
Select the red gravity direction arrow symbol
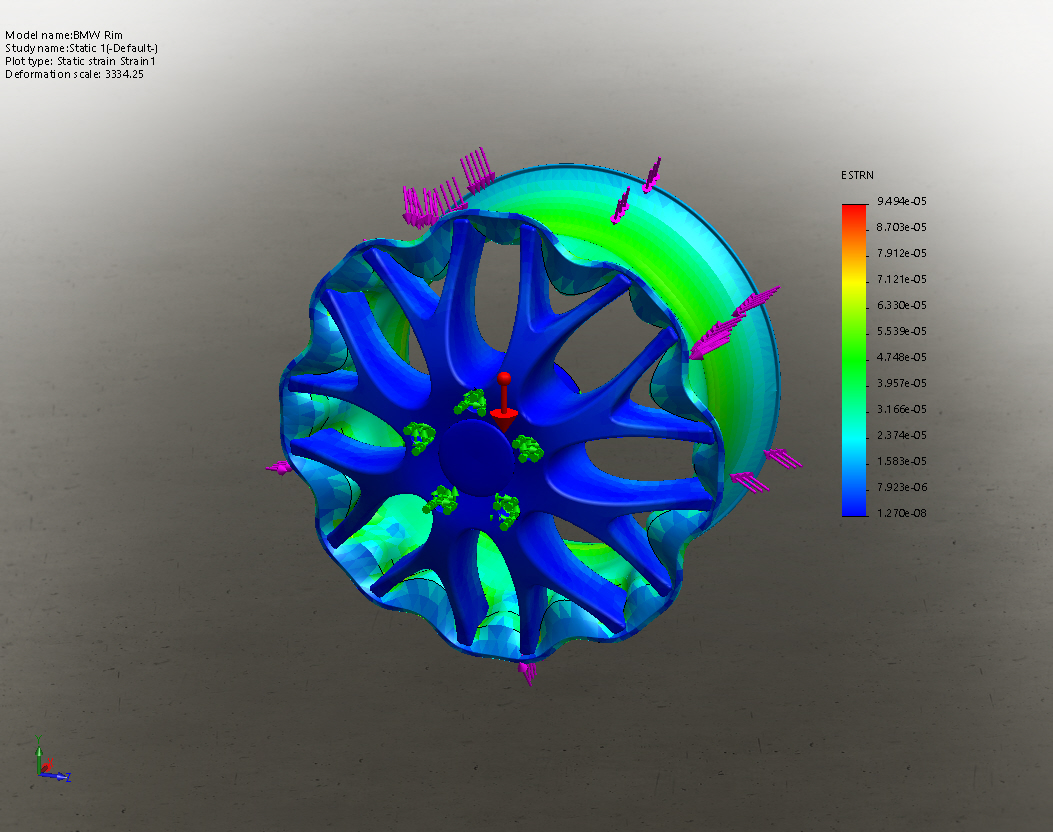click(504, 403)
